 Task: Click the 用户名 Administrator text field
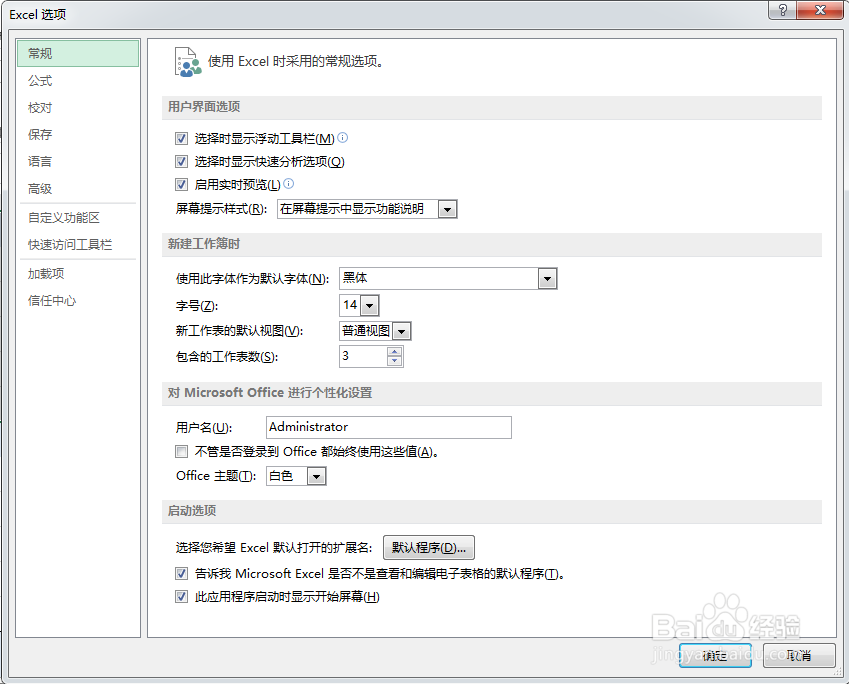389,427
